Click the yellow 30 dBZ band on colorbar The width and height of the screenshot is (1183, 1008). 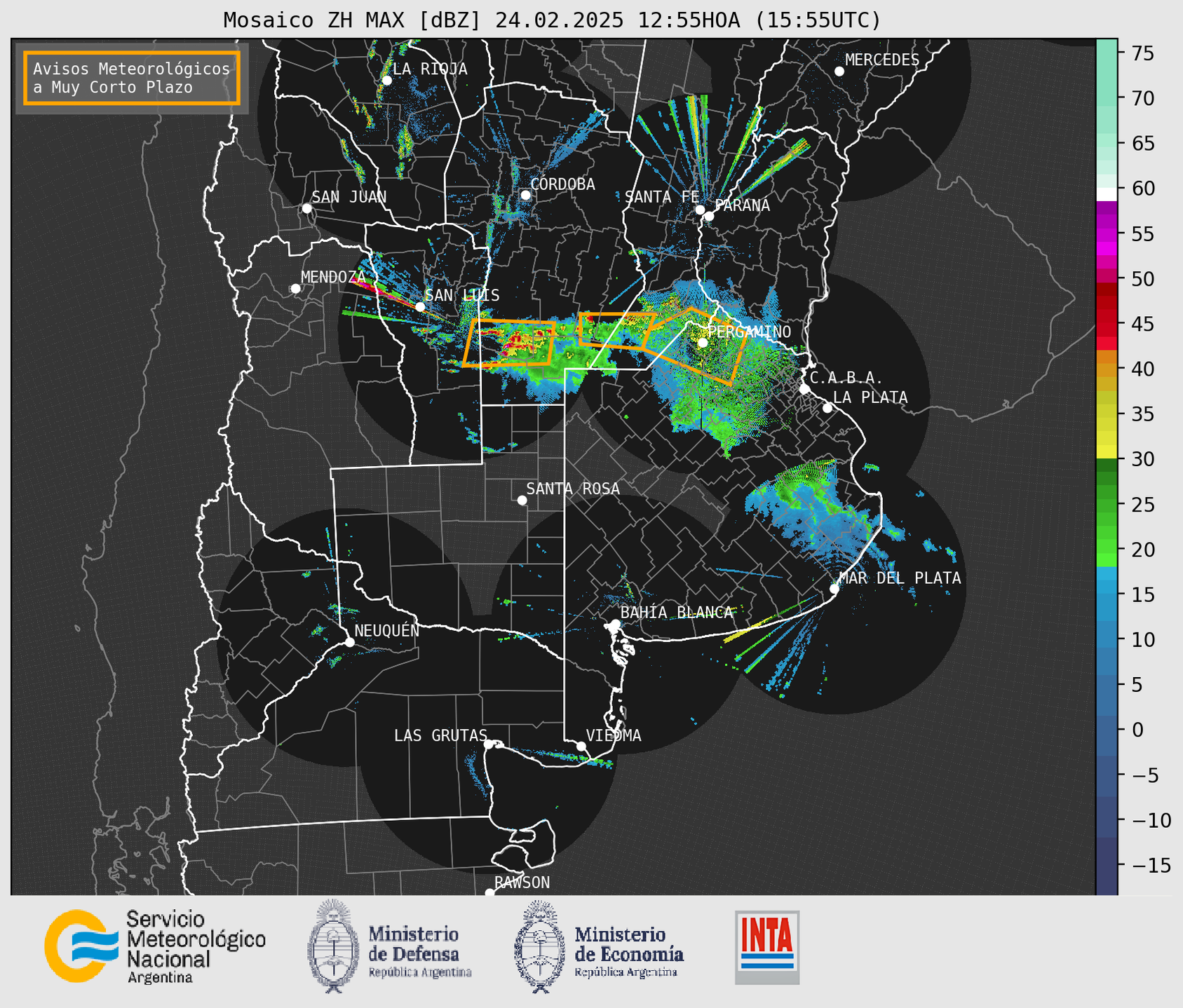coord(1107,452)
